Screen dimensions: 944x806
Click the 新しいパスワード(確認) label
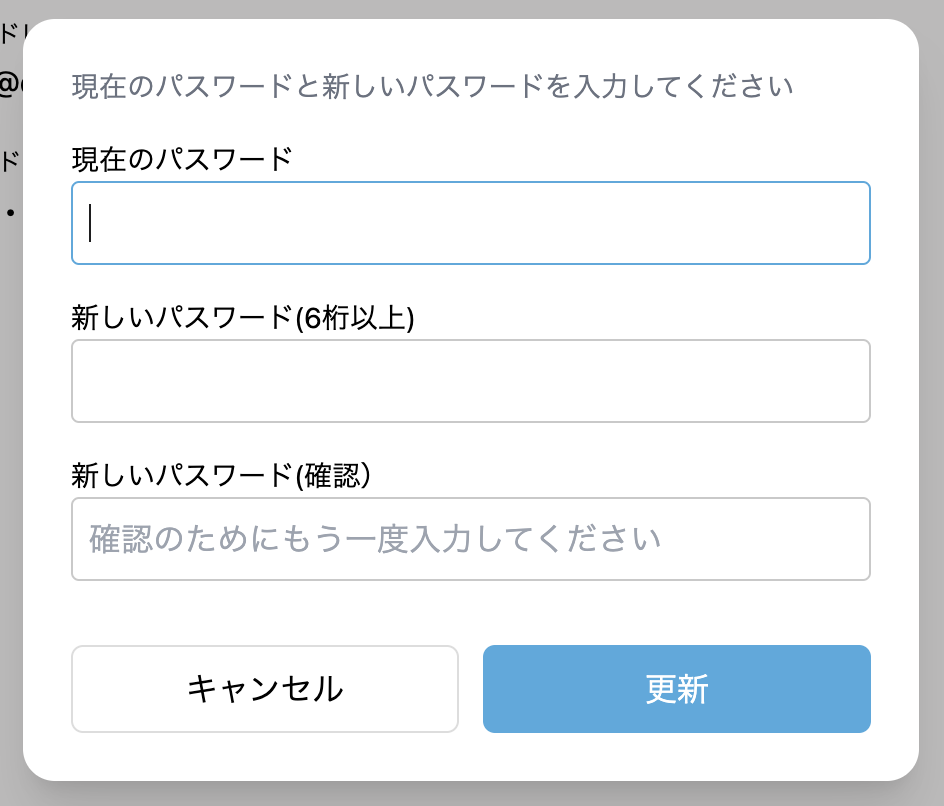221,475
